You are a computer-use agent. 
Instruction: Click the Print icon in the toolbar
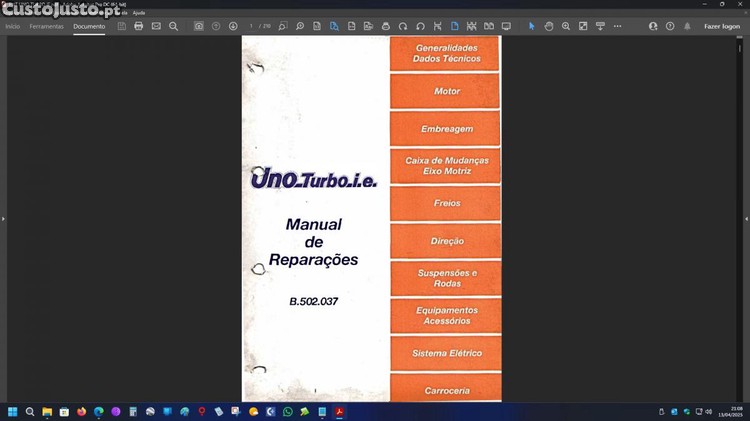click(x=139, y=26)
